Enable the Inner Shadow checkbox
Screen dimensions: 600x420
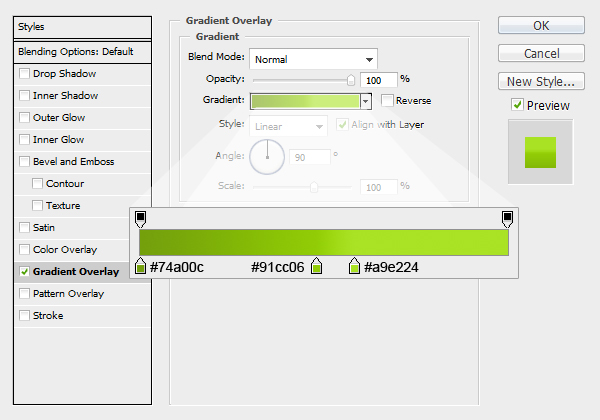click(24, 95)
